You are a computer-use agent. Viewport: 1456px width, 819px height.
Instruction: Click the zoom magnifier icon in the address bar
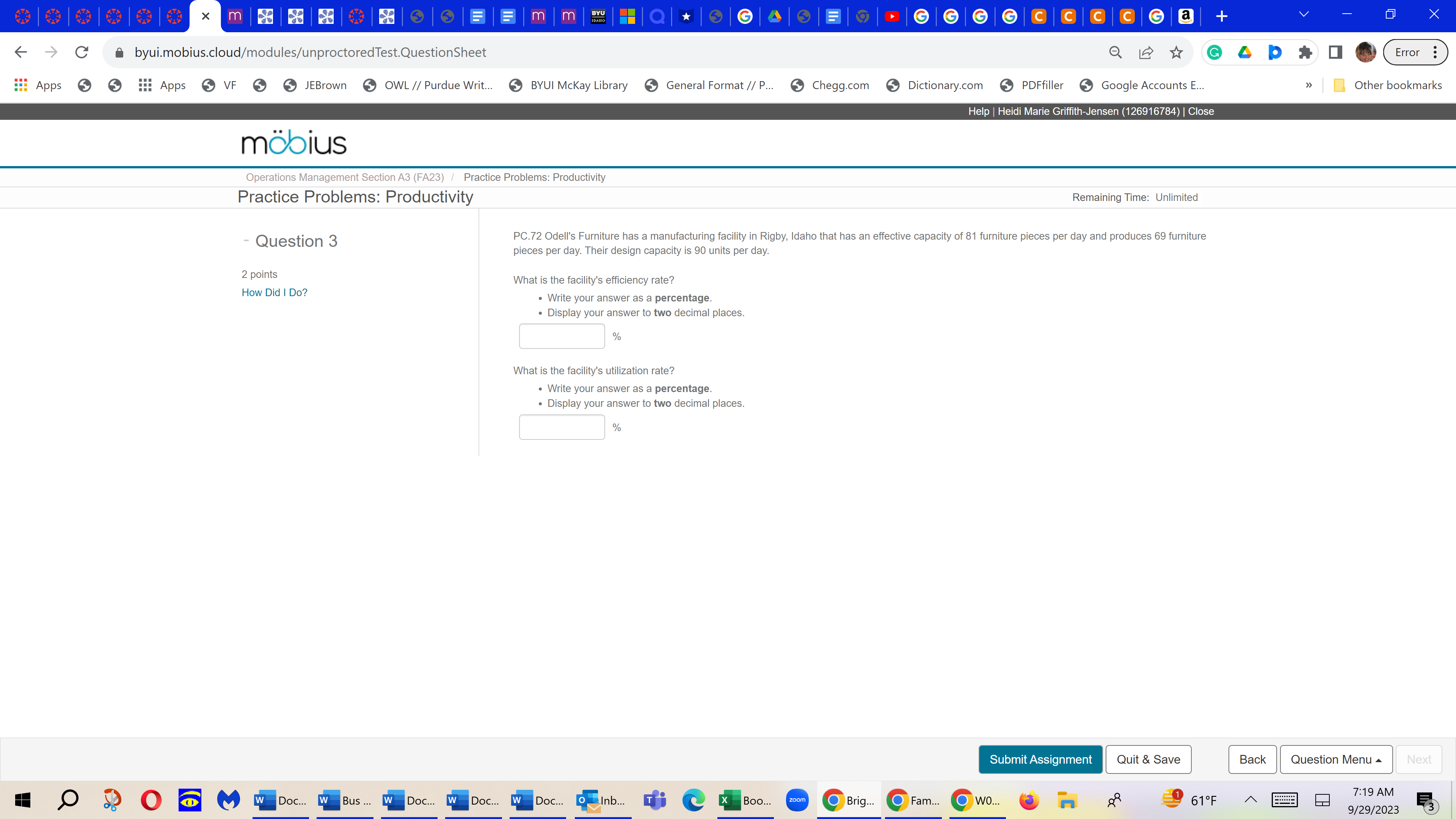click(x=1115, y=52)
